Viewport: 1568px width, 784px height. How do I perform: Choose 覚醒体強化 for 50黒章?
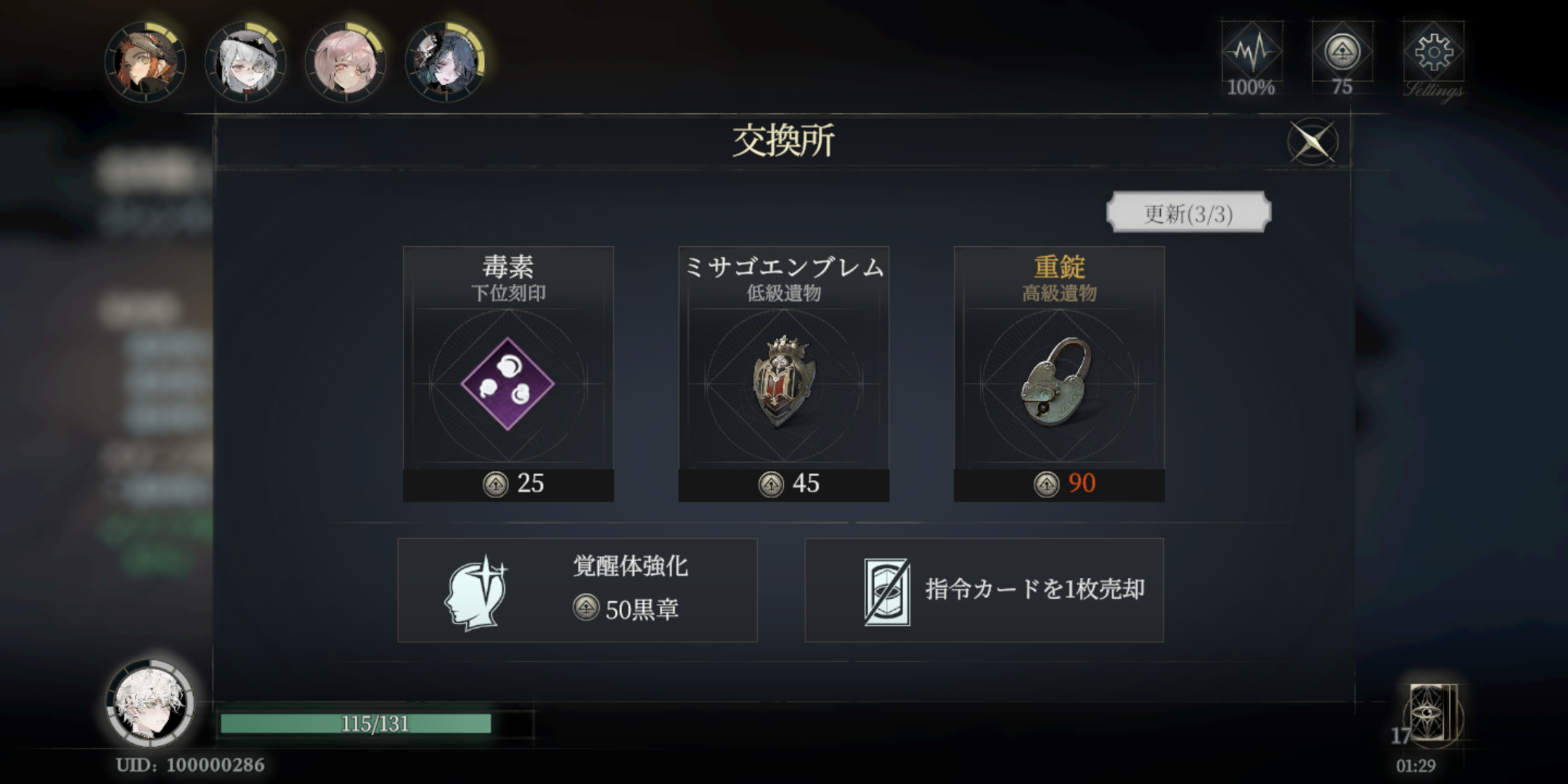577,590
